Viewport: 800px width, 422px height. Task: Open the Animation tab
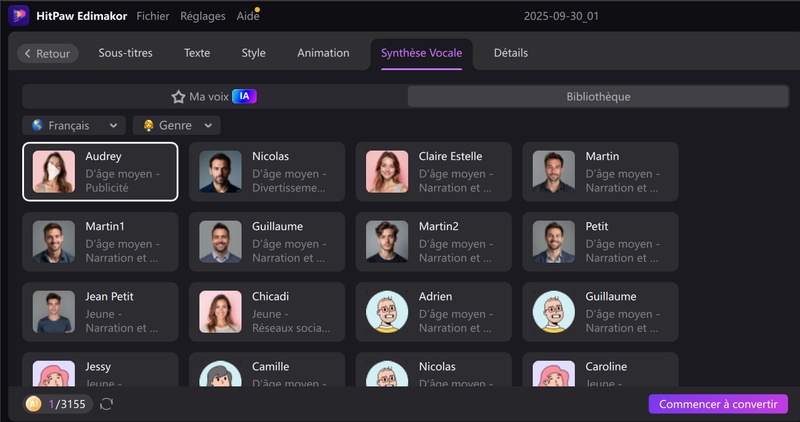click(x=323, y=53)
